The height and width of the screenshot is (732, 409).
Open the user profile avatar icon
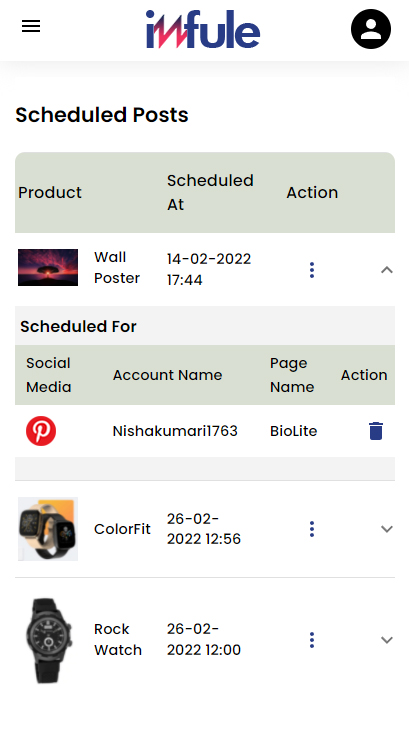tap(371, 29)
